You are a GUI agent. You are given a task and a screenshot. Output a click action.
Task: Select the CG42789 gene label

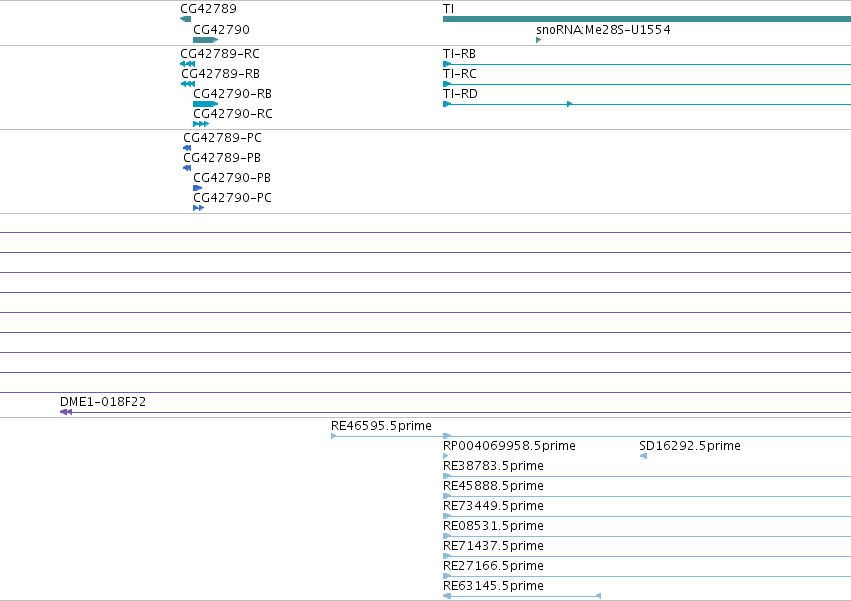coord(208,9)
